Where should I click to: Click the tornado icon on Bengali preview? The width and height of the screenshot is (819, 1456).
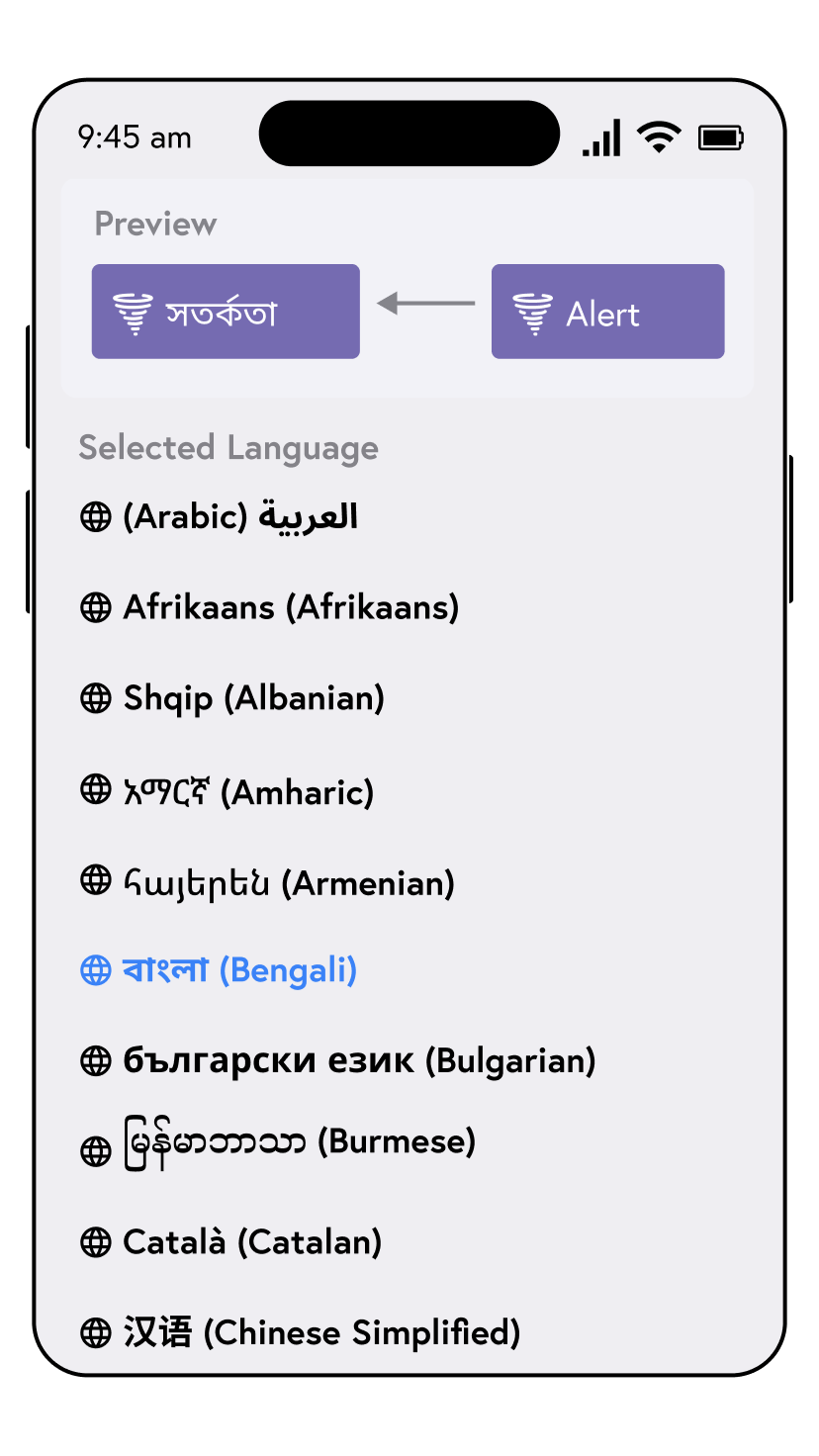(x=132, y=314)
